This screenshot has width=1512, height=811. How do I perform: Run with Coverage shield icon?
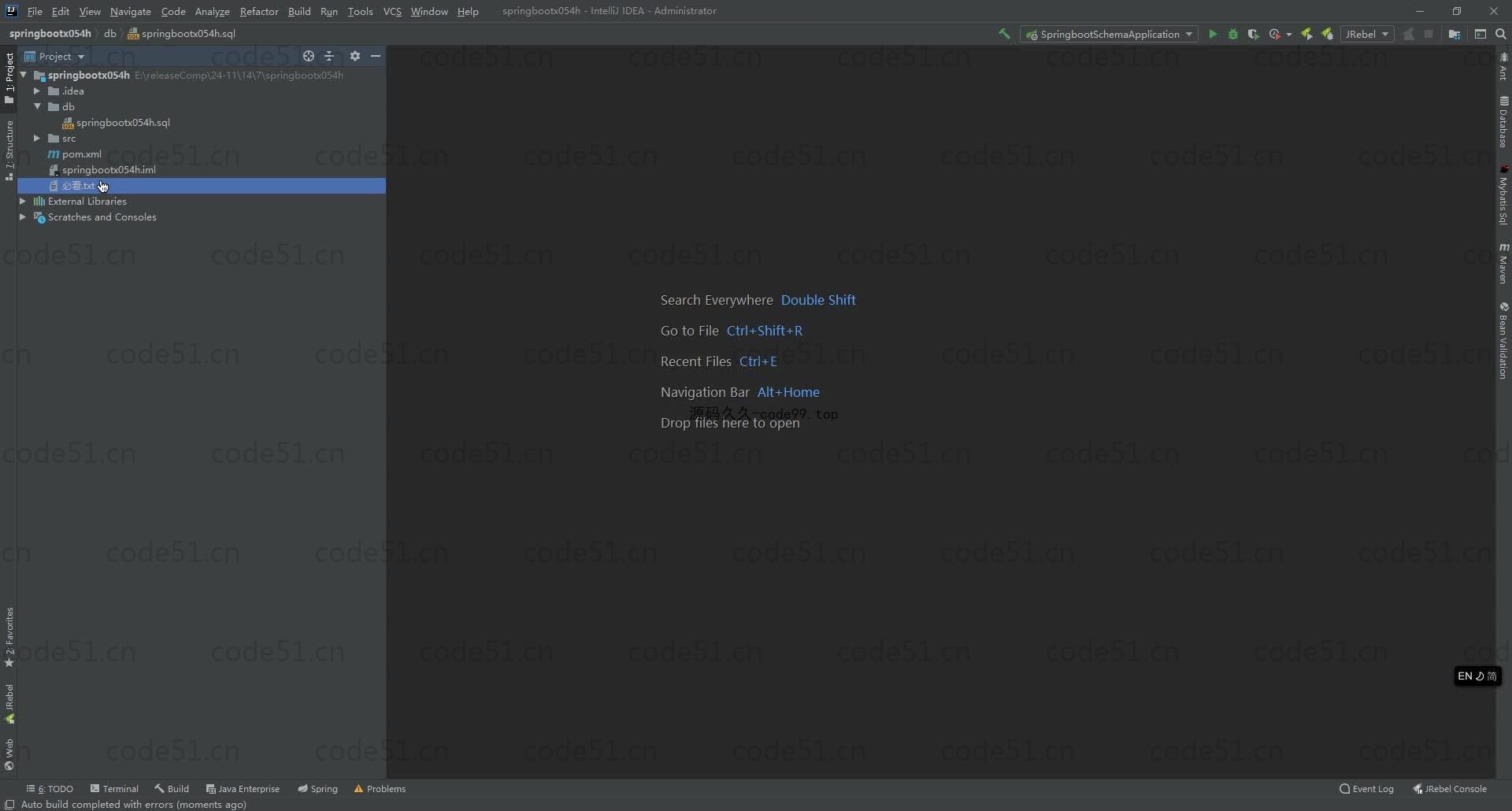(x=1254, y=34)
